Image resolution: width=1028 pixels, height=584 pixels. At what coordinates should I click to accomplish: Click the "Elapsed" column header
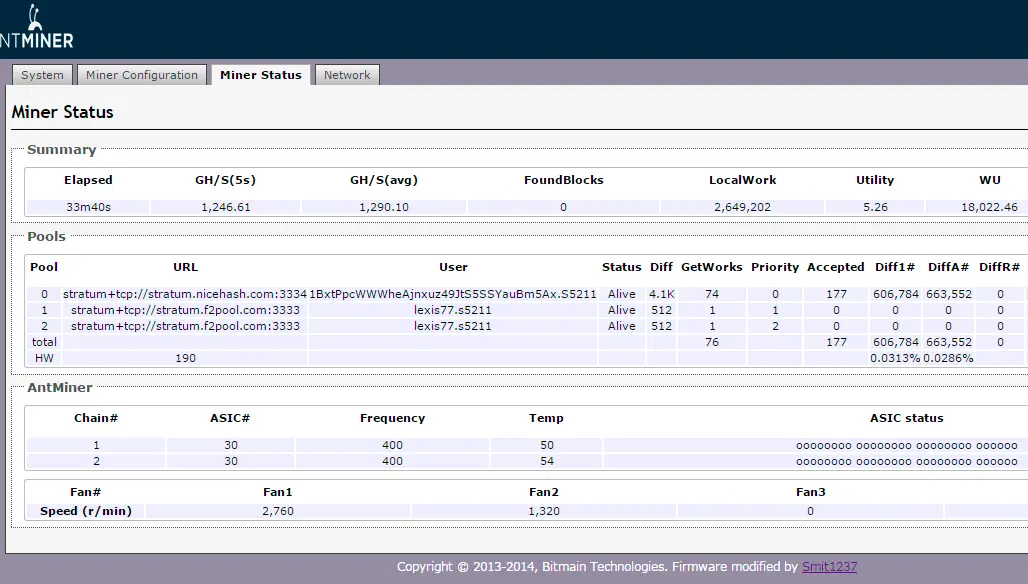89,180
